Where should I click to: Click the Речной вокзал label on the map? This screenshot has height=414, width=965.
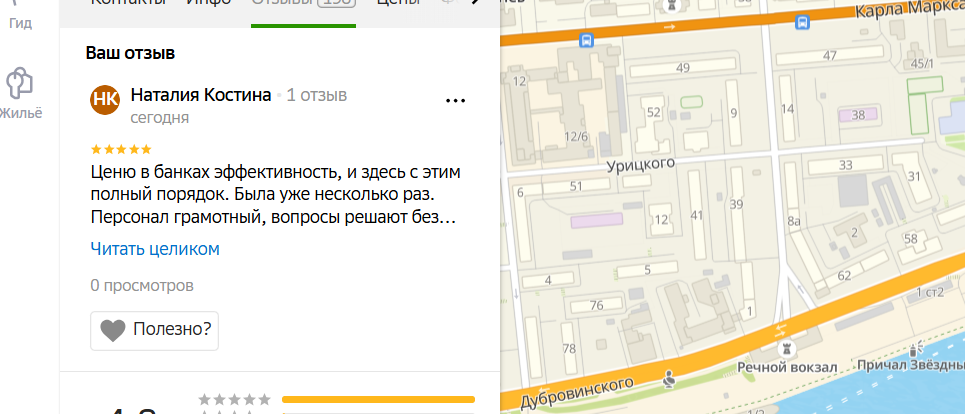(787, 368)
